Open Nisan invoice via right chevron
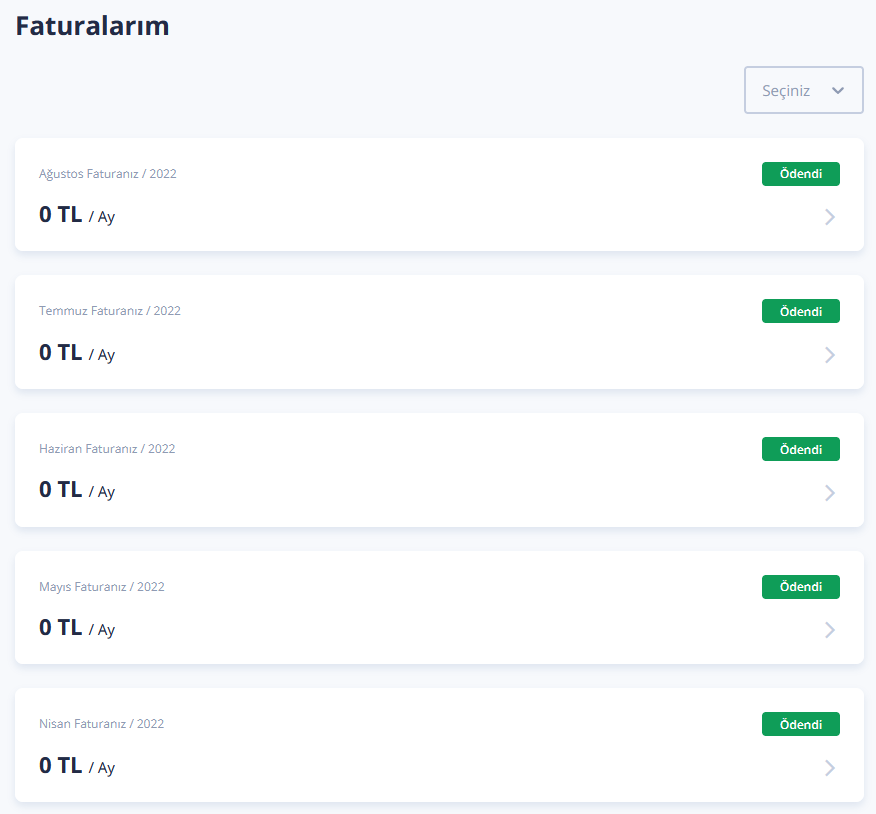The width and height of the screenshot is (876, 814). pyautogui.click(x=830, y=768)
